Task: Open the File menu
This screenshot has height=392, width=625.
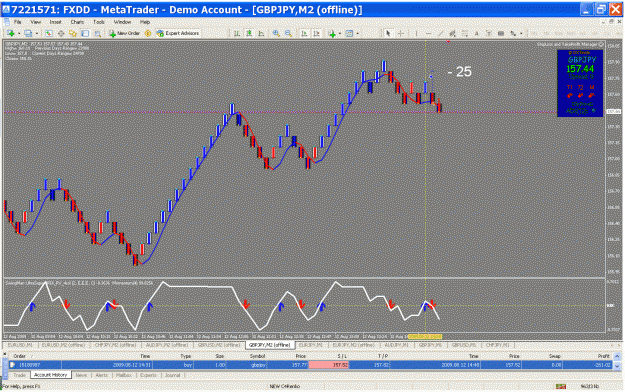Action: click(18, 22)
